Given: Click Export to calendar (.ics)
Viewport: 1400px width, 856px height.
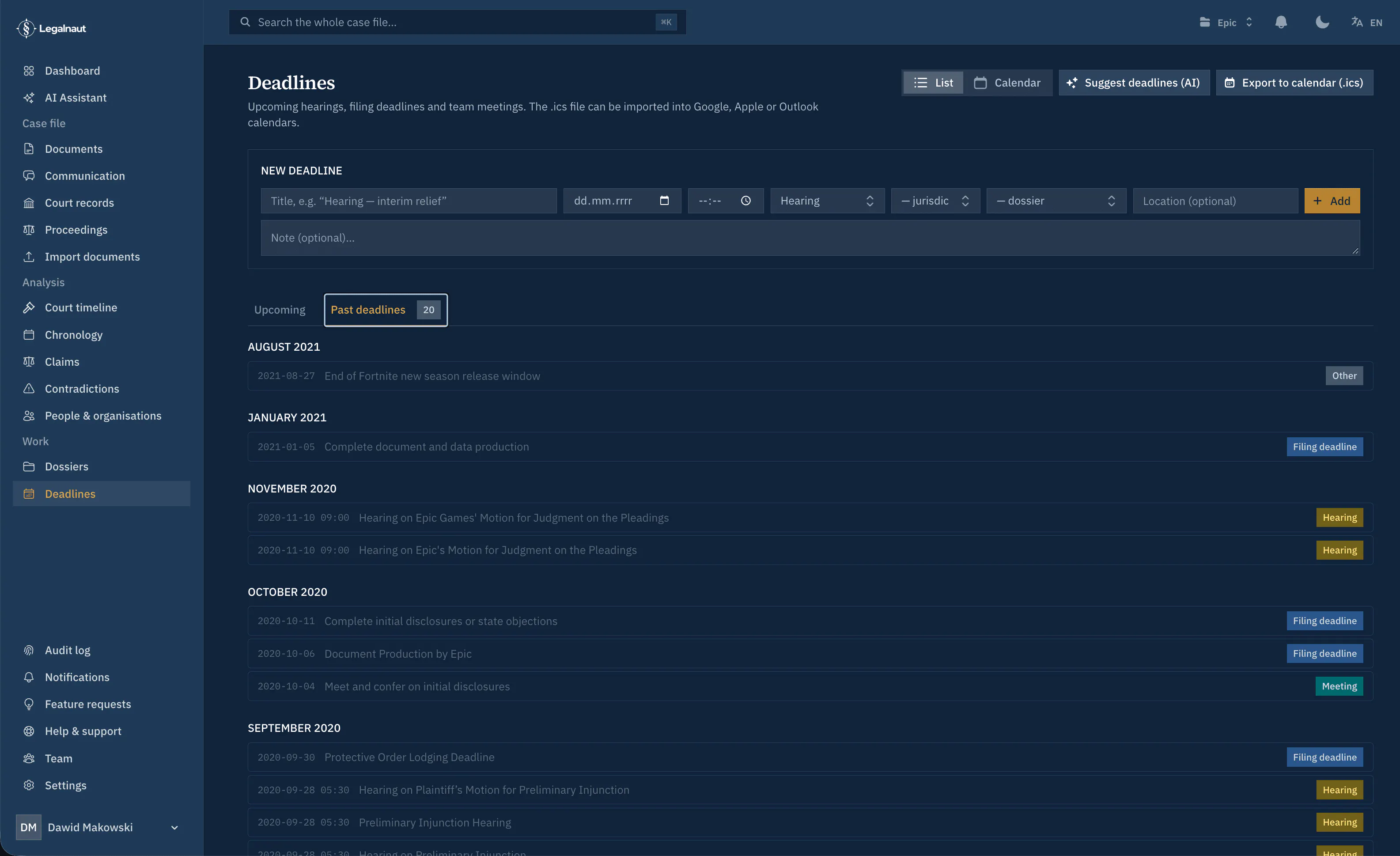Looking at the screenshot, I should (1294, 83).
